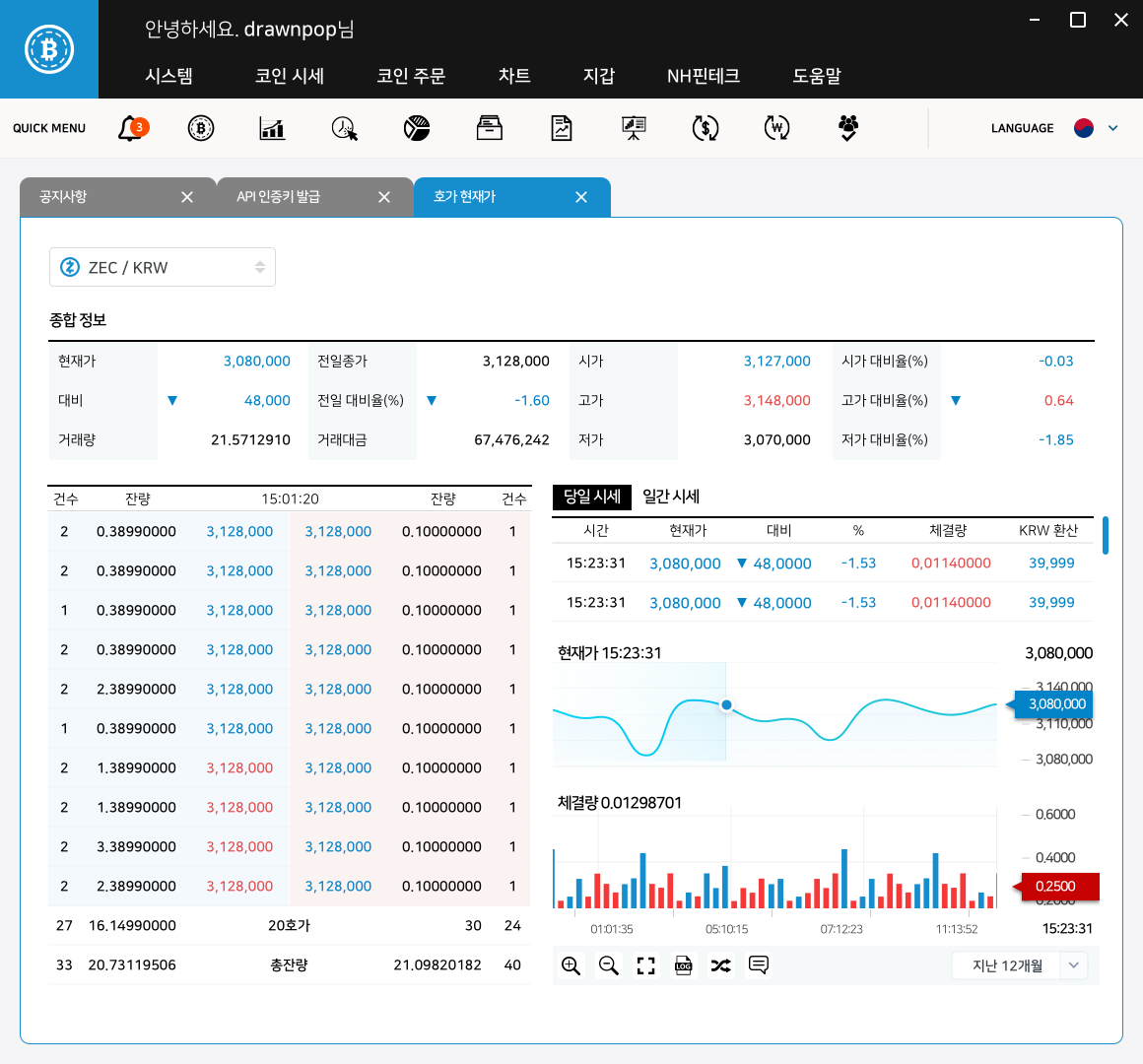Open the bar chart icon in quick menu
1143x1064 pixels.
pyautogui.click(x=272, y=128)
